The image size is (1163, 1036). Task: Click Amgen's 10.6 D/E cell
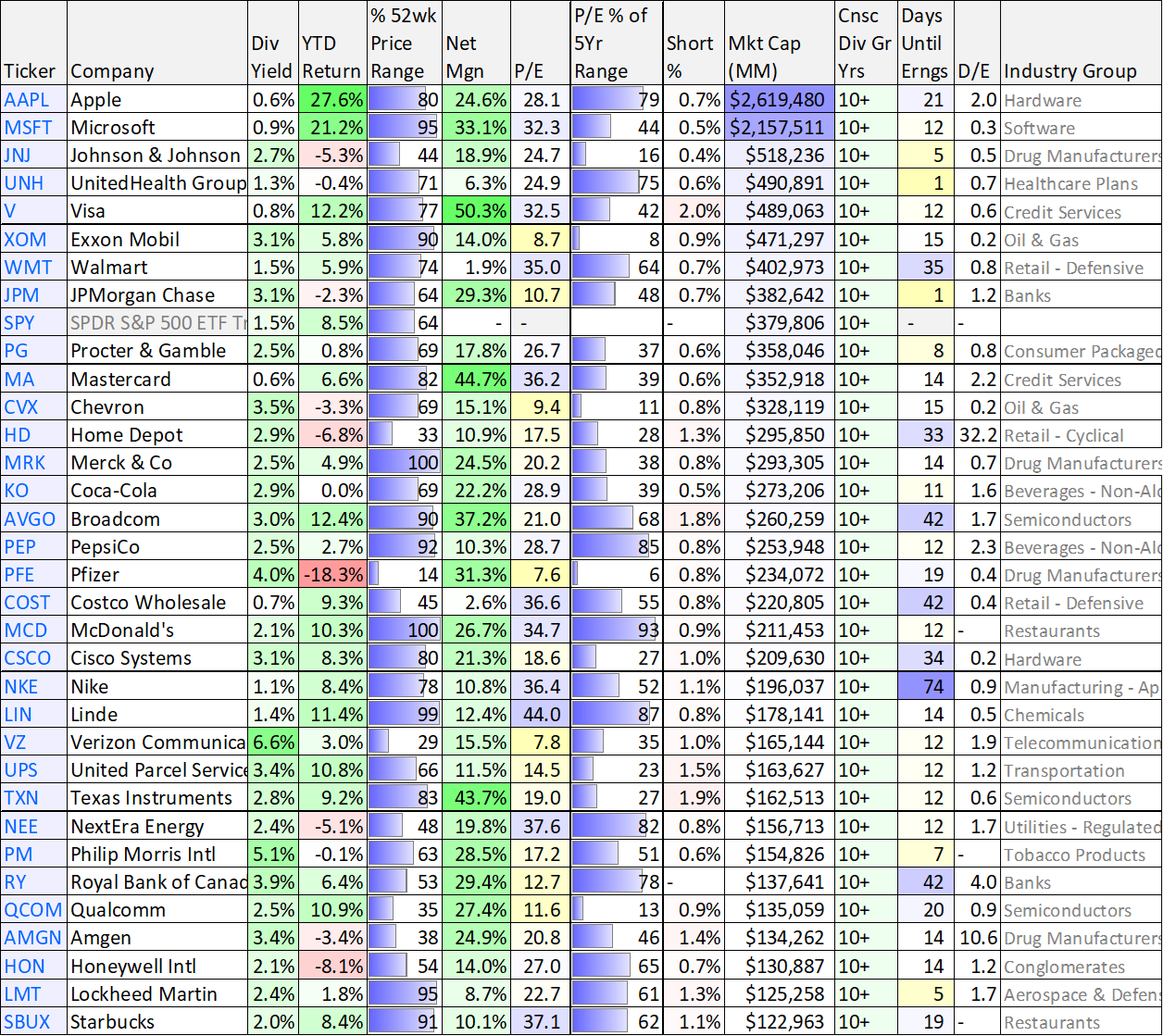coord(977,938)
